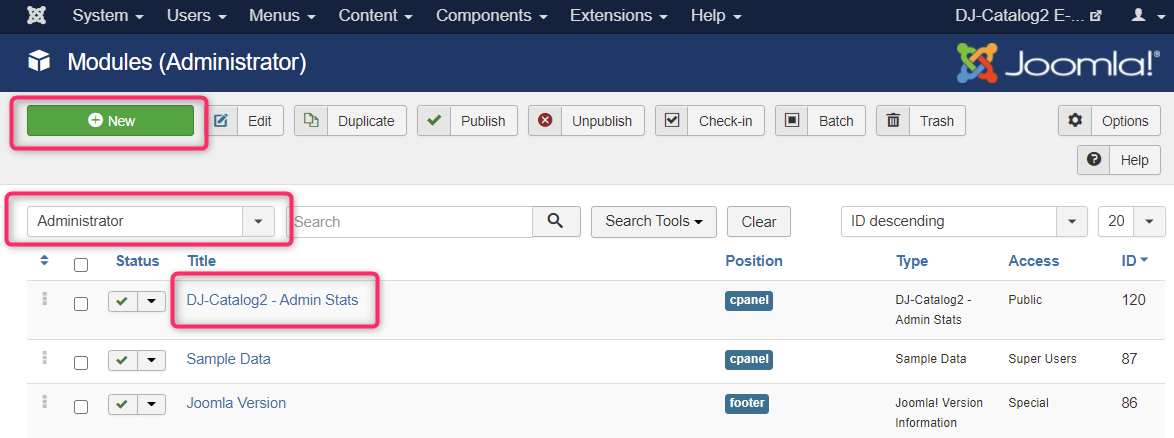Open the Menus menu
This screenshot has width=1174, height=438.
(282, 15)
